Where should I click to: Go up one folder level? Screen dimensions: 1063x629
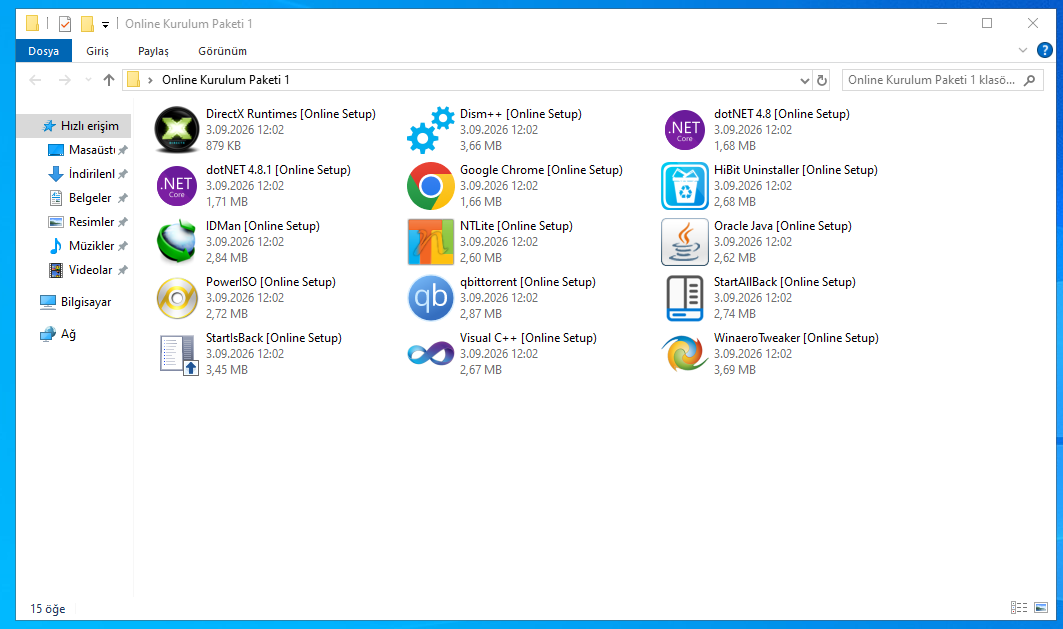[108, 80]
